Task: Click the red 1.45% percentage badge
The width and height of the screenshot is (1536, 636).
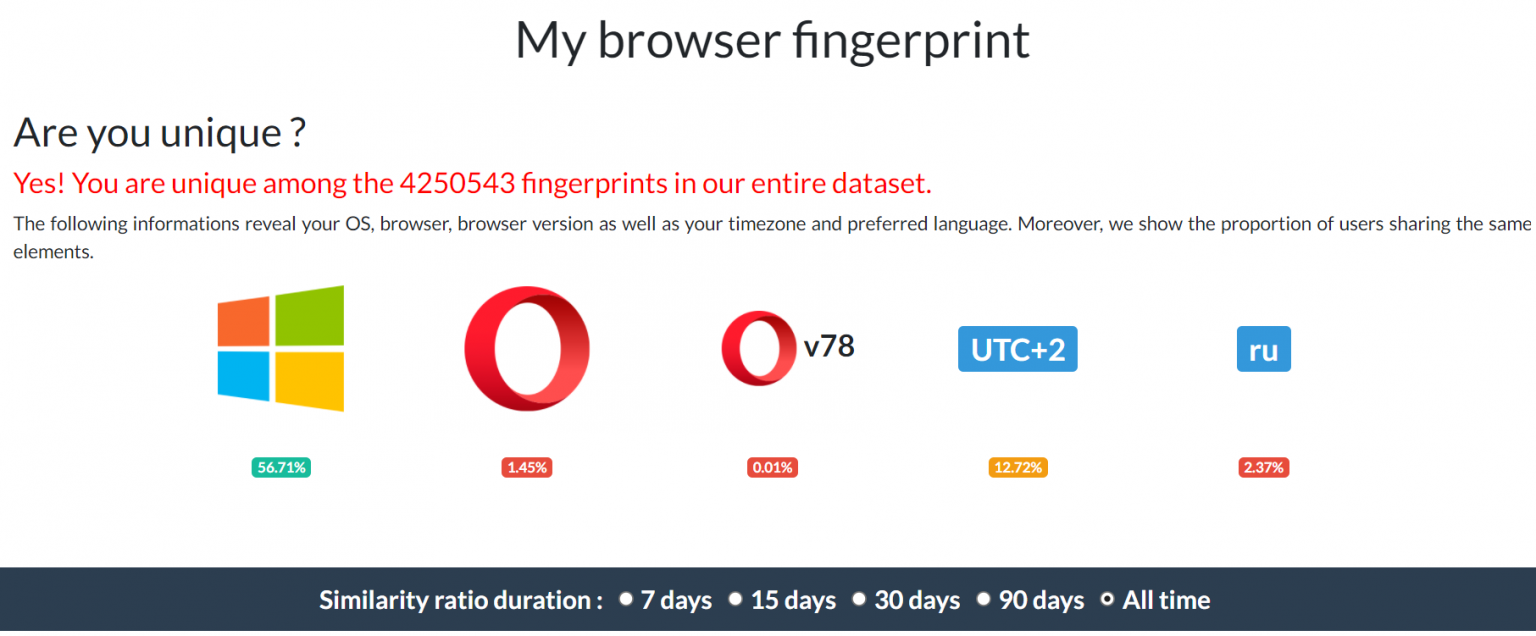Action: point(527,467)
